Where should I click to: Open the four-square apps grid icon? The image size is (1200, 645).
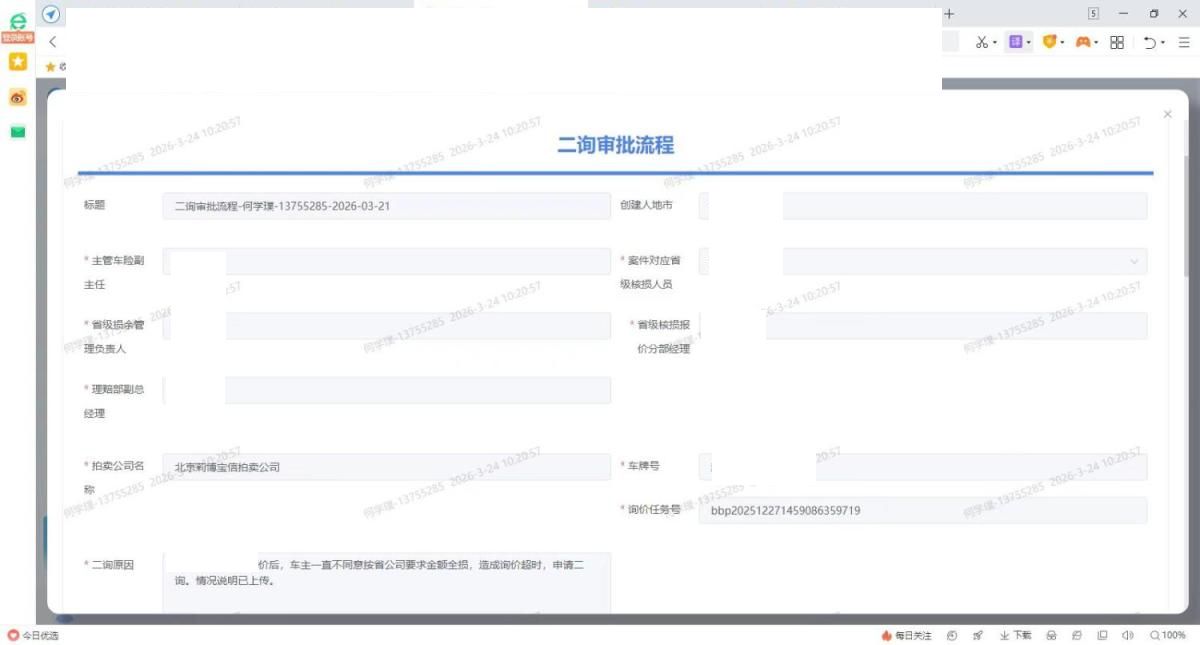pyautogui.click(x=1117, y=42)
